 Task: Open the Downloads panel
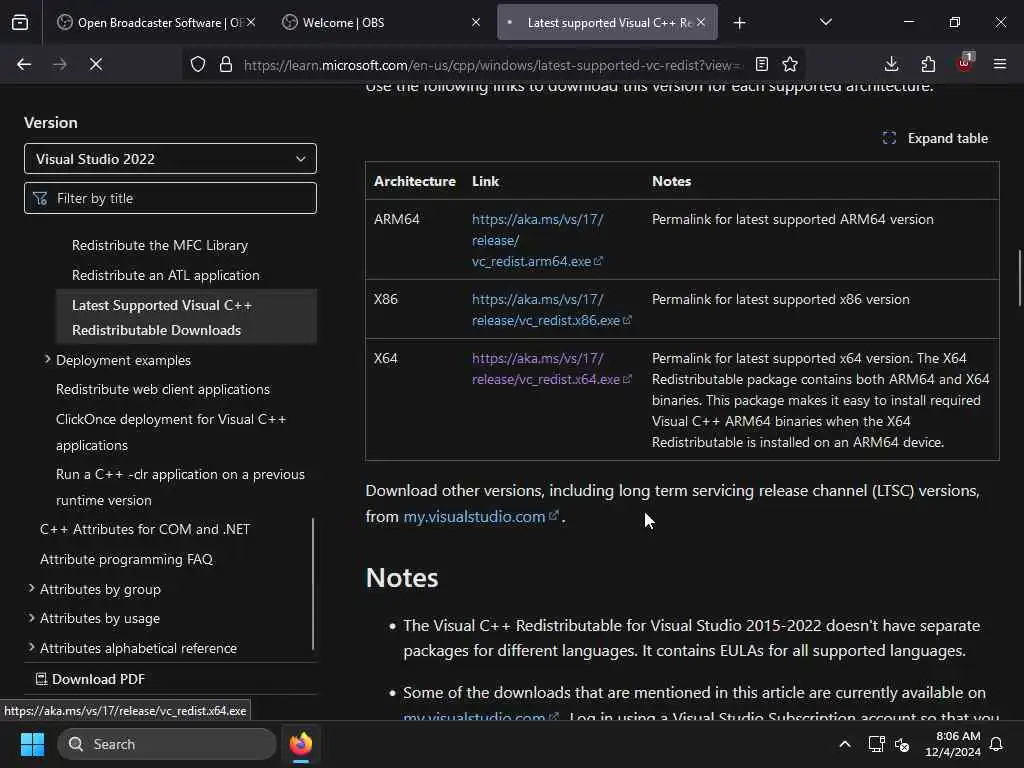(891, 64)
